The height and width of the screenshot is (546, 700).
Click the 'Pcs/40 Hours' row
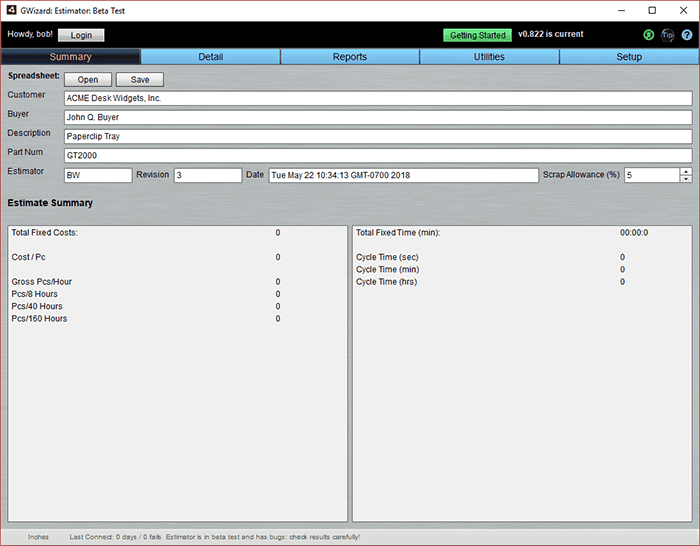coord(146,306)
